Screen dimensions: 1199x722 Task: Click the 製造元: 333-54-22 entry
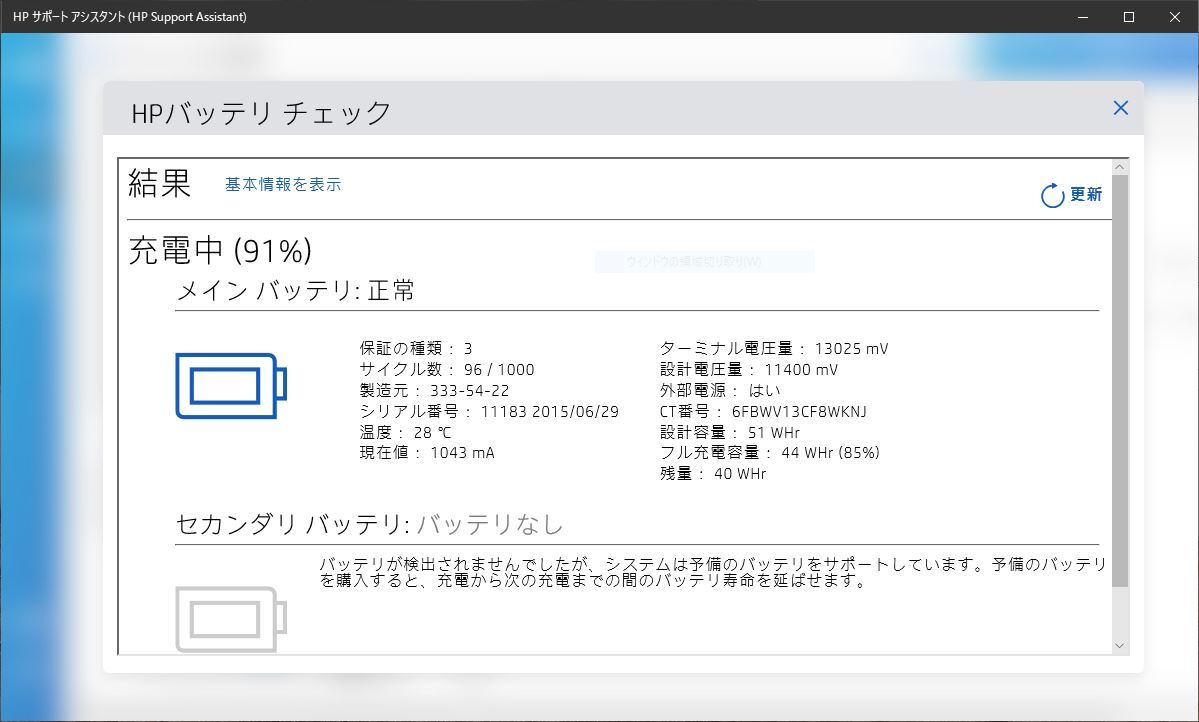[434, 390]
